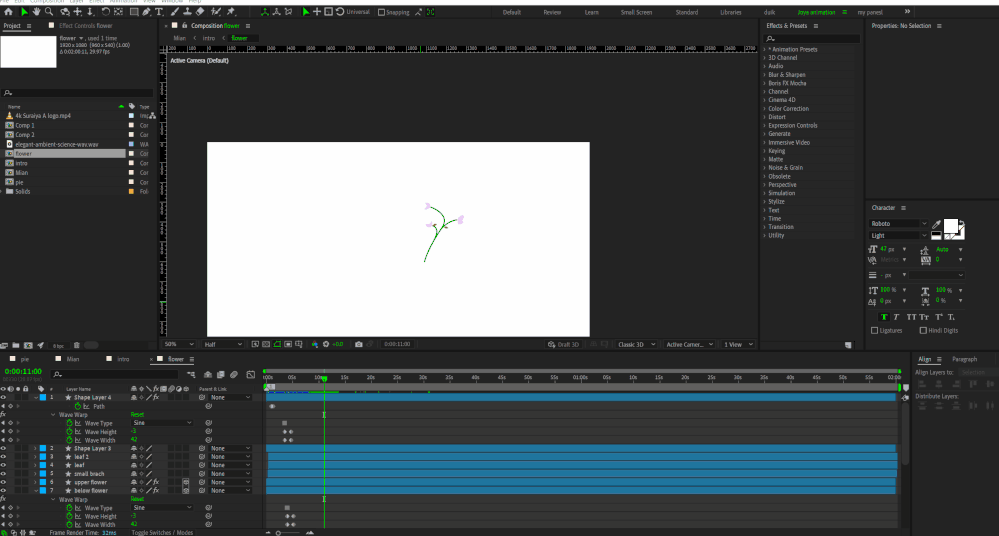Click the Faux Bold T button
Image resolution: width=999 pixels, height=536 pixels.
click(884, 317)
